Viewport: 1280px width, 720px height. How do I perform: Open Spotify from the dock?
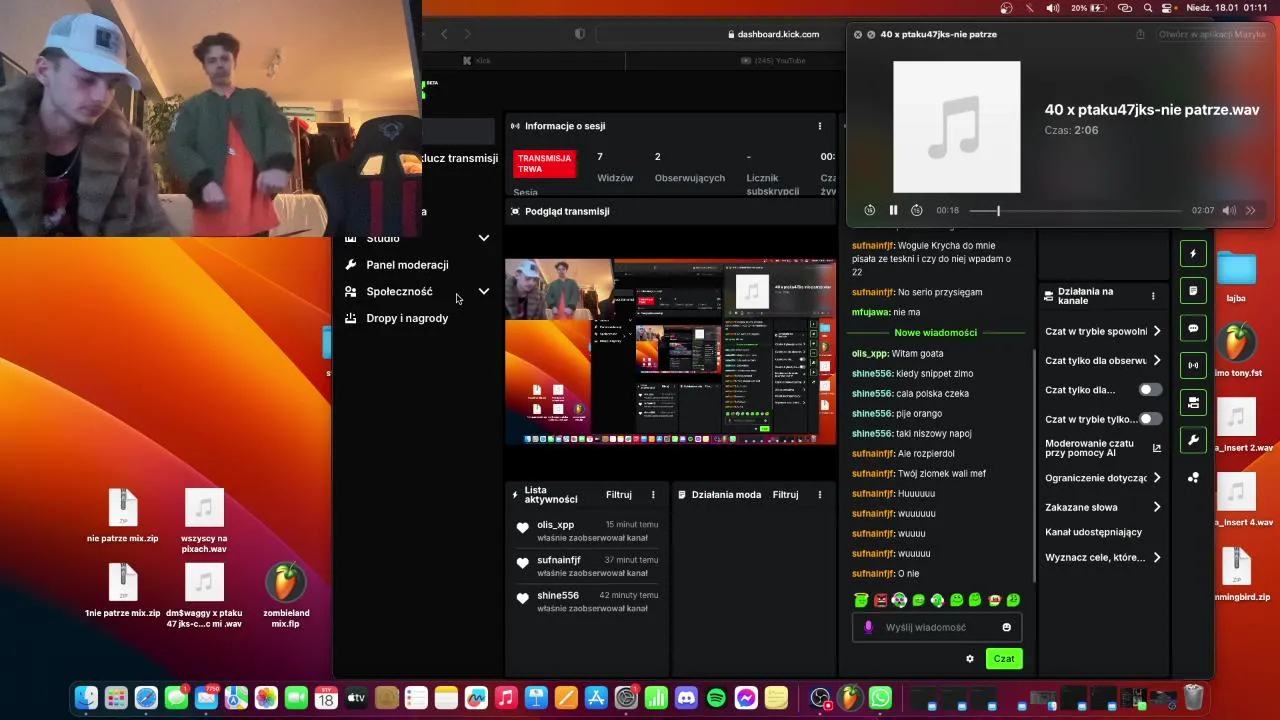tap(716, 697)
